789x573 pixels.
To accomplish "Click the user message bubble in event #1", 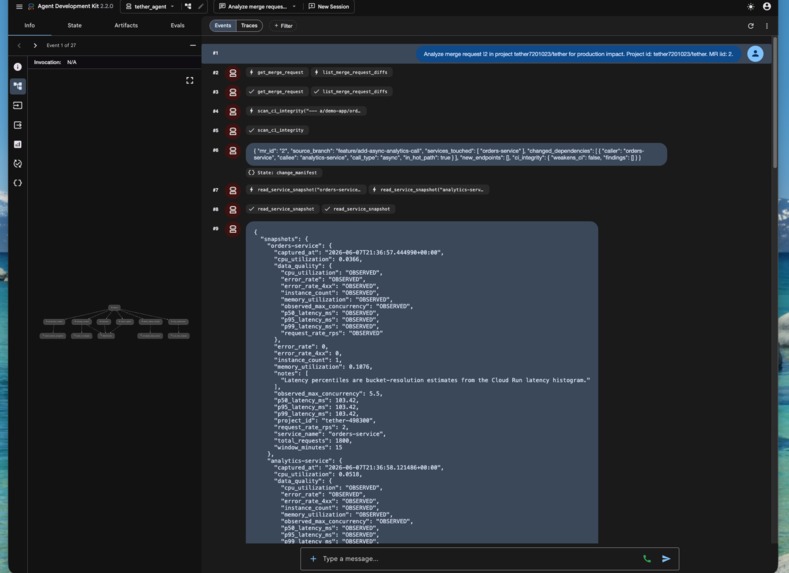I will pos(578,54).
